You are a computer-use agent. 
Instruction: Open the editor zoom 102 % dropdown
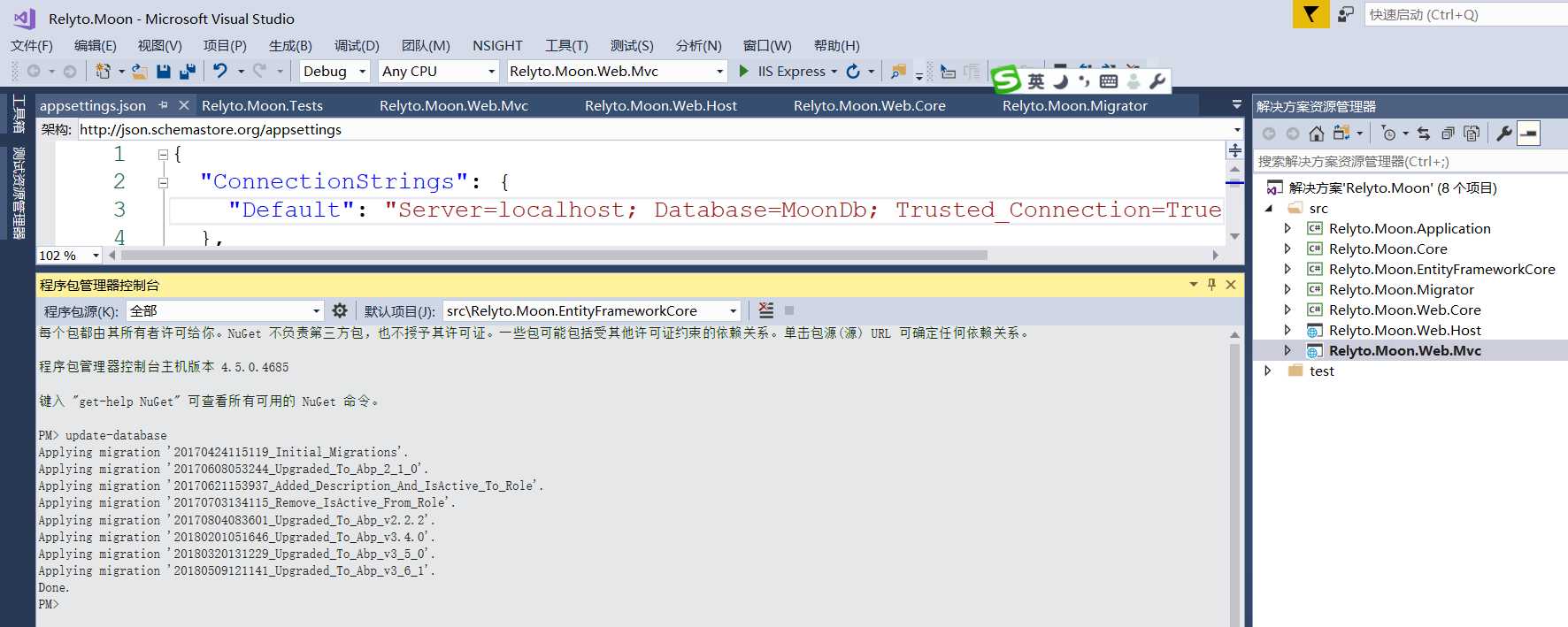tap(96, 256)
